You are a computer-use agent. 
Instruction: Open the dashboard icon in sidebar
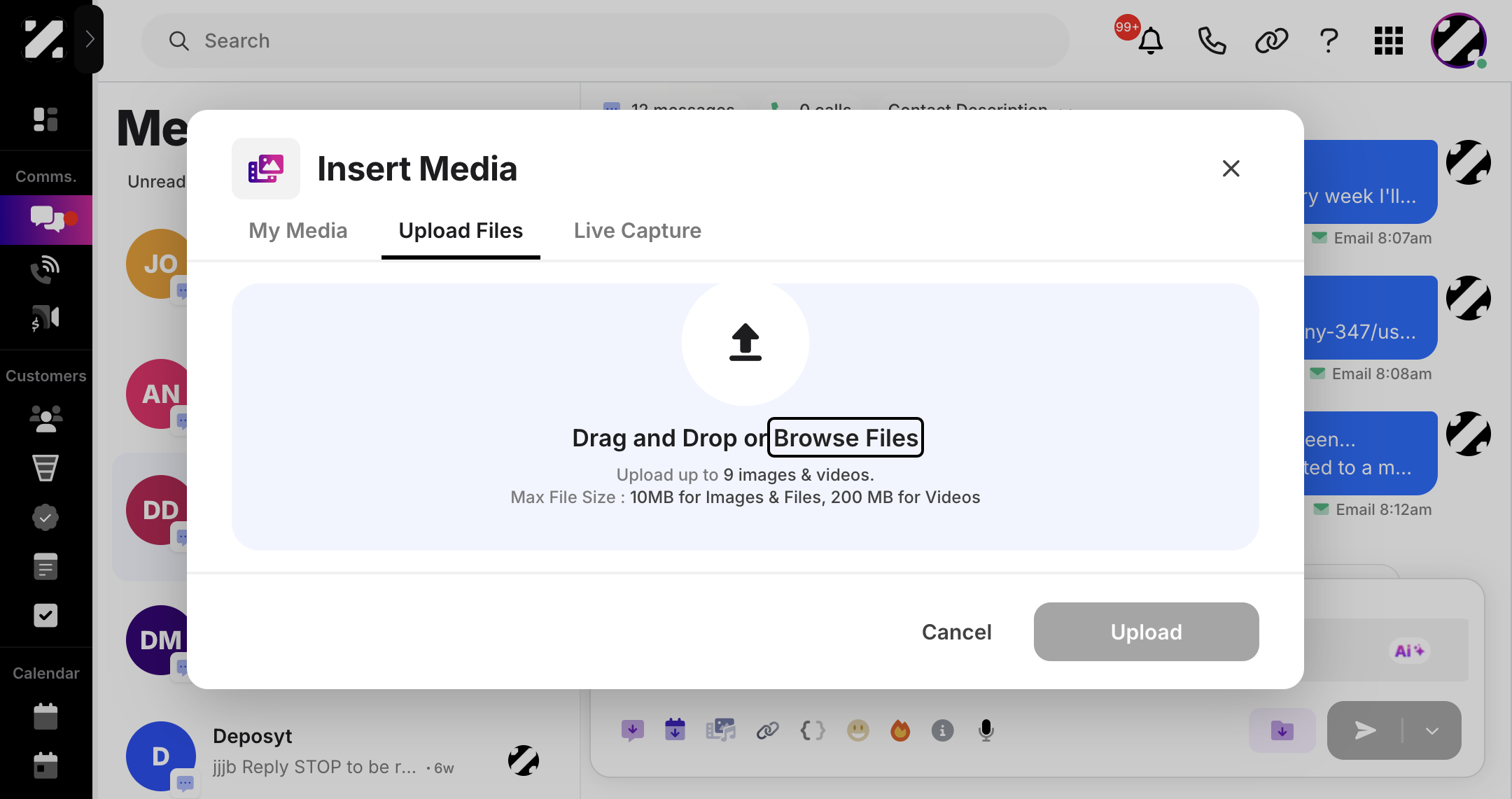[45, 119]
